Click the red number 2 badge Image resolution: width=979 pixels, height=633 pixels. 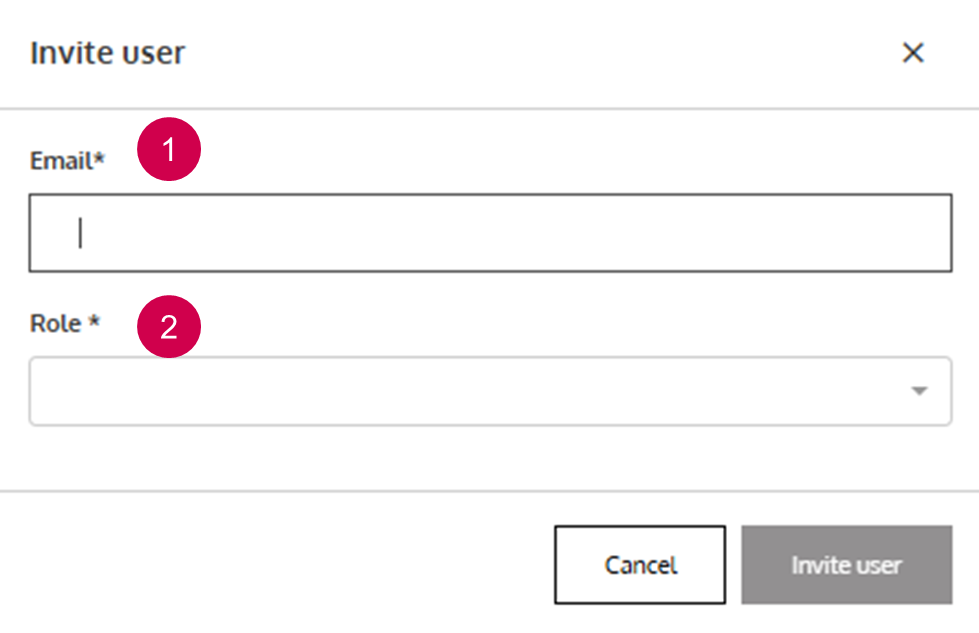(x=169, y=326)
